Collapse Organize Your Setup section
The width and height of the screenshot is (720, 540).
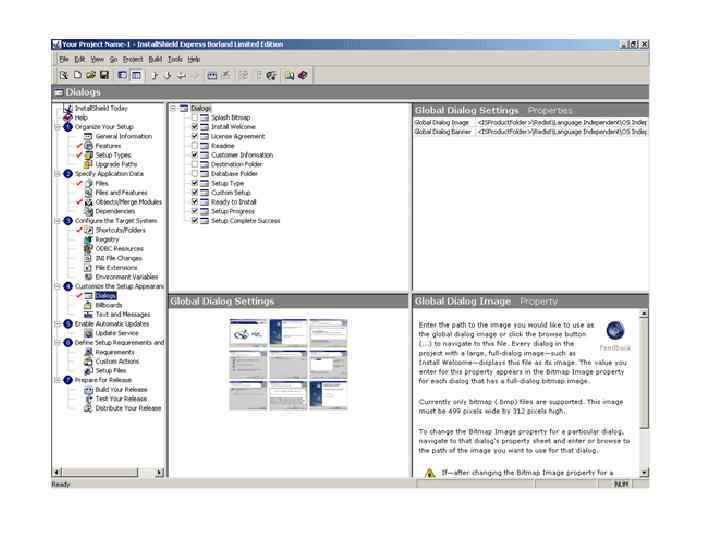tap(57, 127)
